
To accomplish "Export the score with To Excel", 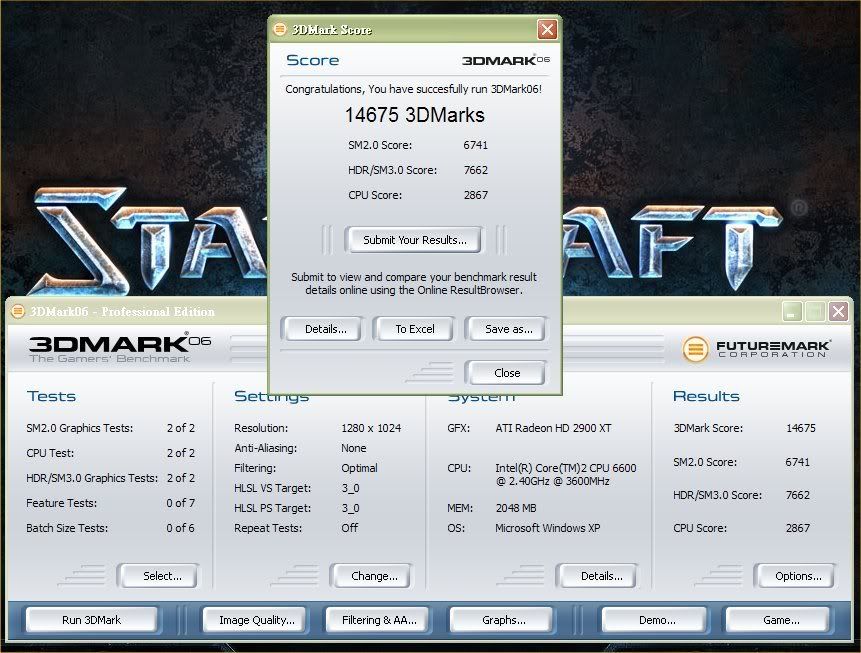I will 415,329.
